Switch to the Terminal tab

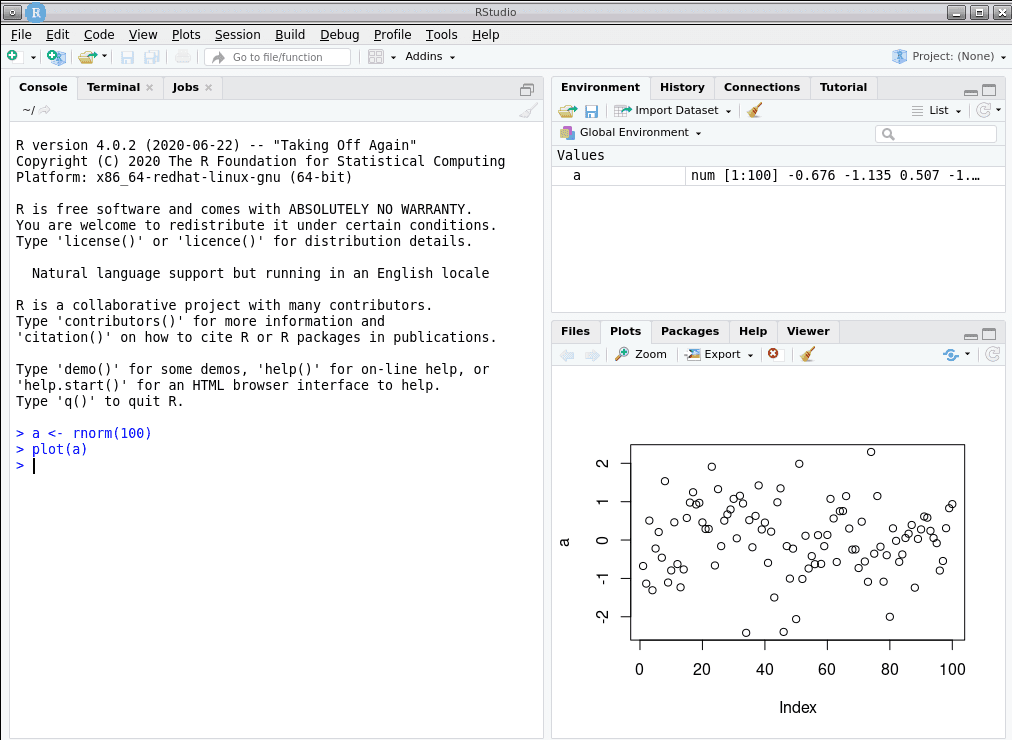coord(113,87)
